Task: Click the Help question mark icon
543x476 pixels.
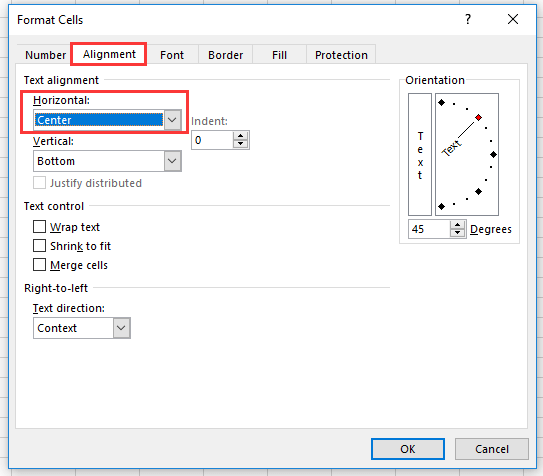Action: (468, 19)
